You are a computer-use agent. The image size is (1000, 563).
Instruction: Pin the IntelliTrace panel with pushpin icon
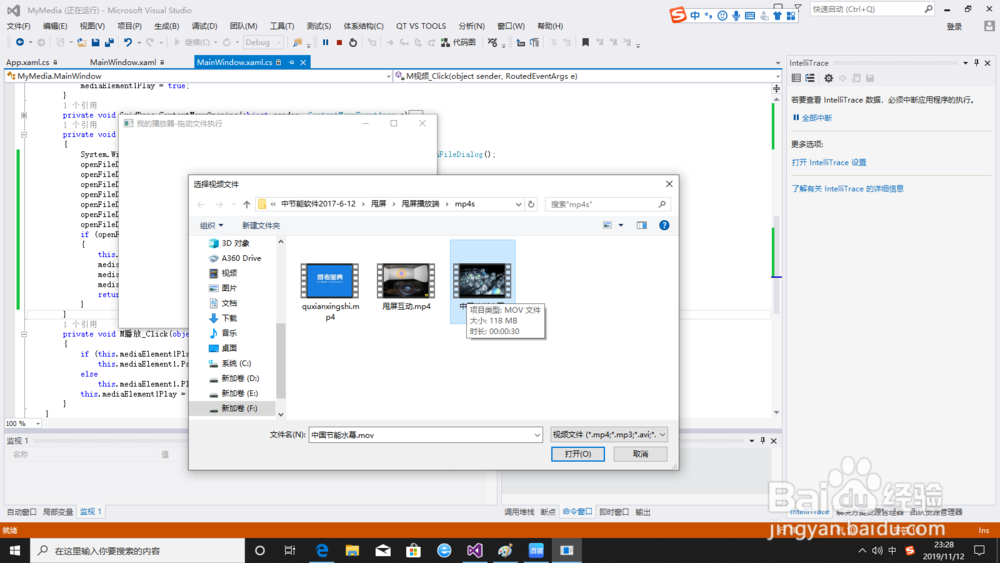point(976,62)
